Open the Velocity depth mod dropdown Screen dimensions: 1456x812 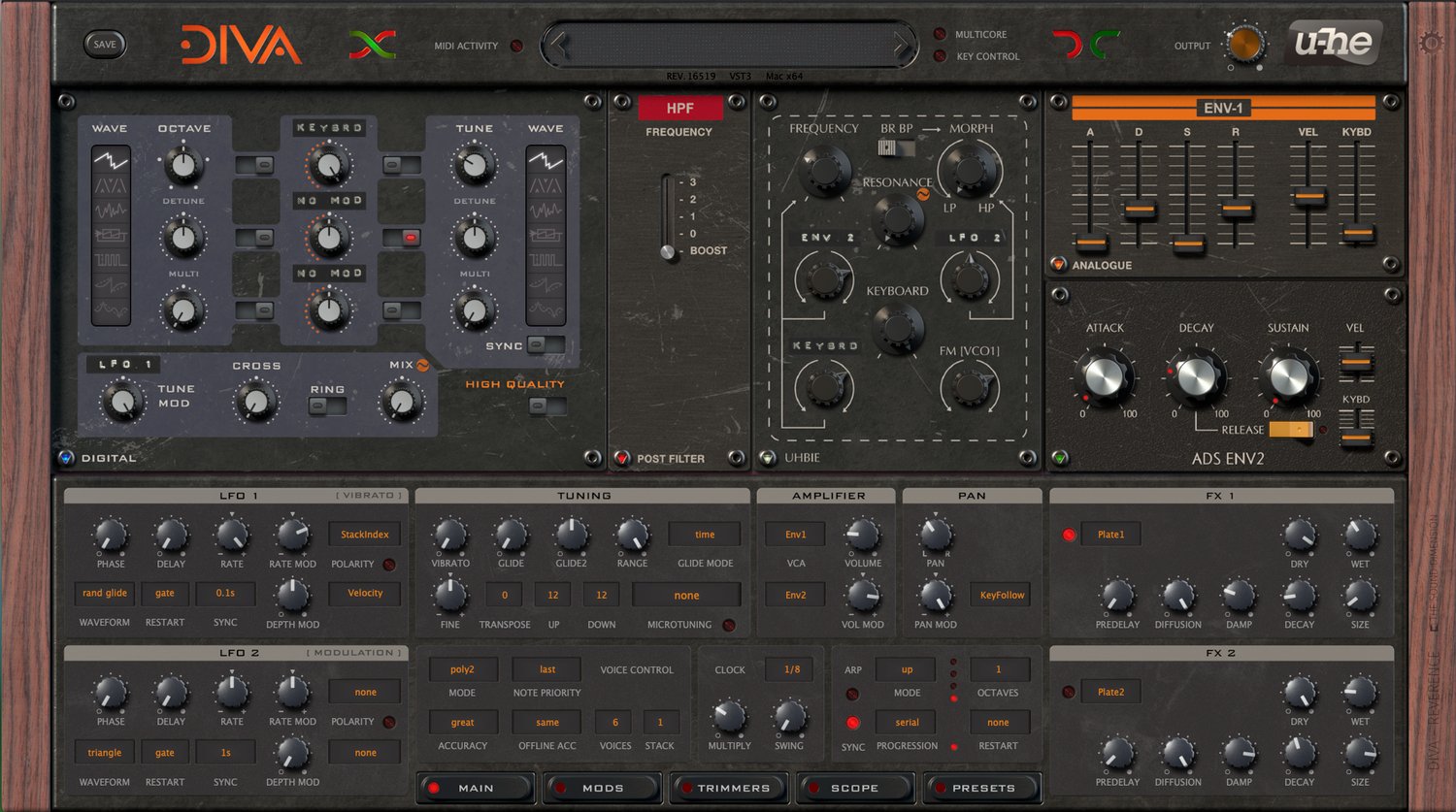[x=365, y=593]
